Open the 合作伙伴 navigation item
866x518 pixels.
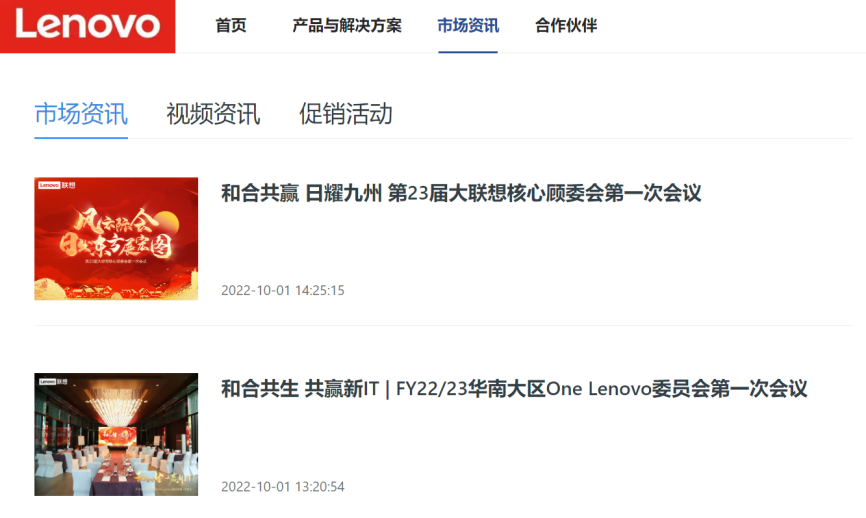click(x=566, y=25)
